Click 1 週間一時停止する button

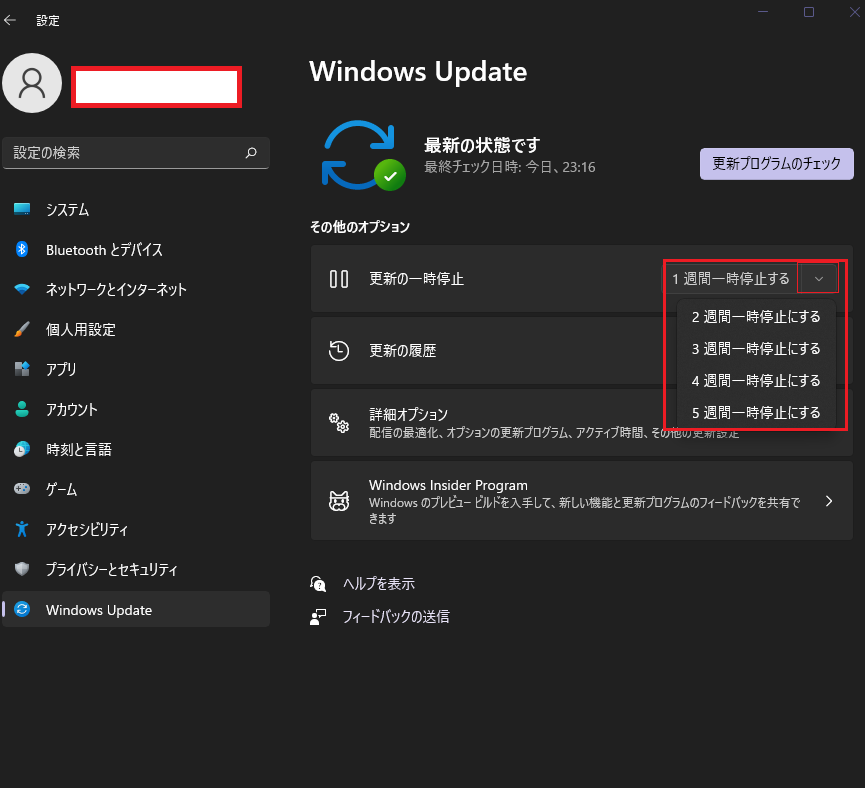730,279
